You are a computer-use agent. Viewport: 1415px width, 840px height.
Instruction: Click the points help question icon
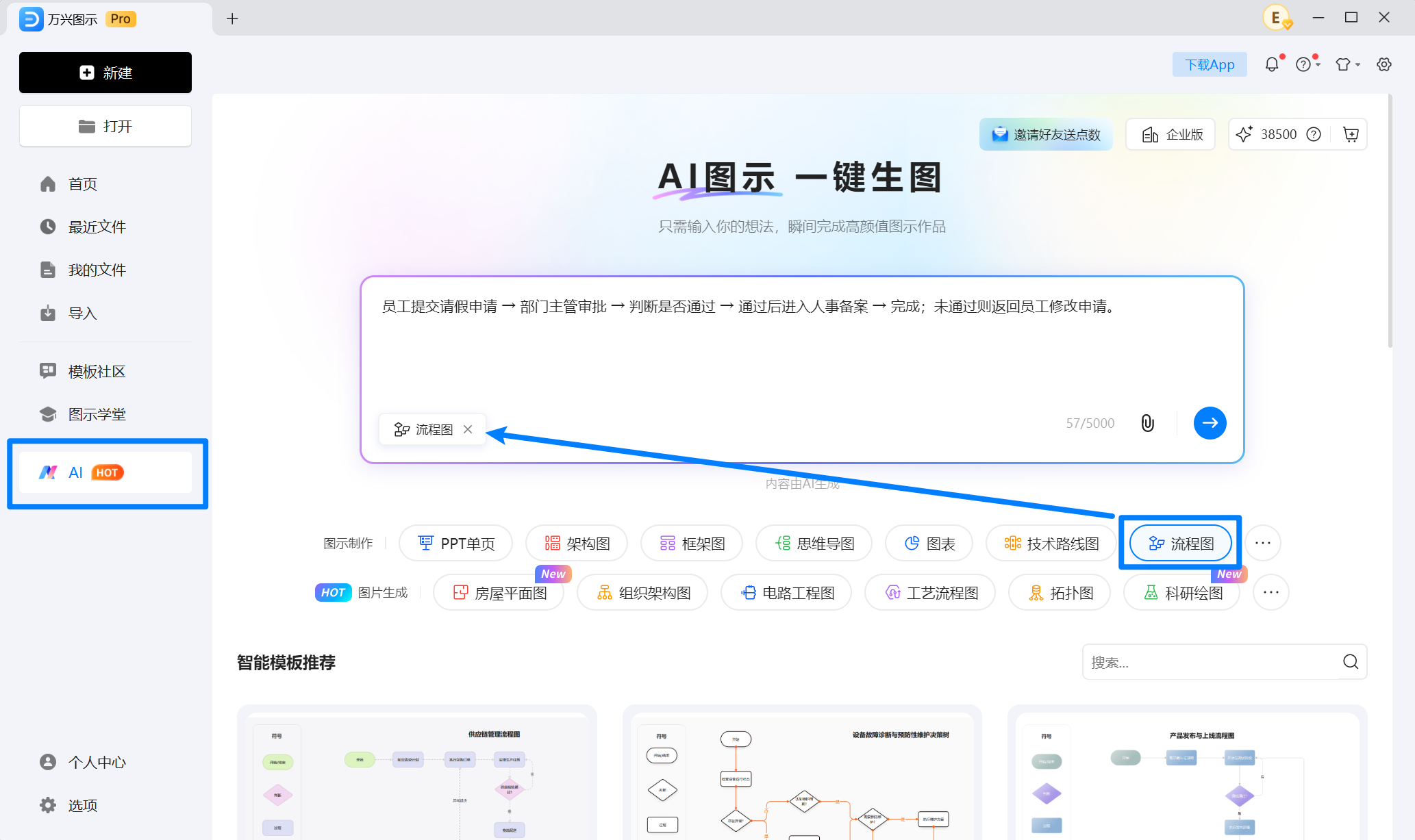point(1314,134)
